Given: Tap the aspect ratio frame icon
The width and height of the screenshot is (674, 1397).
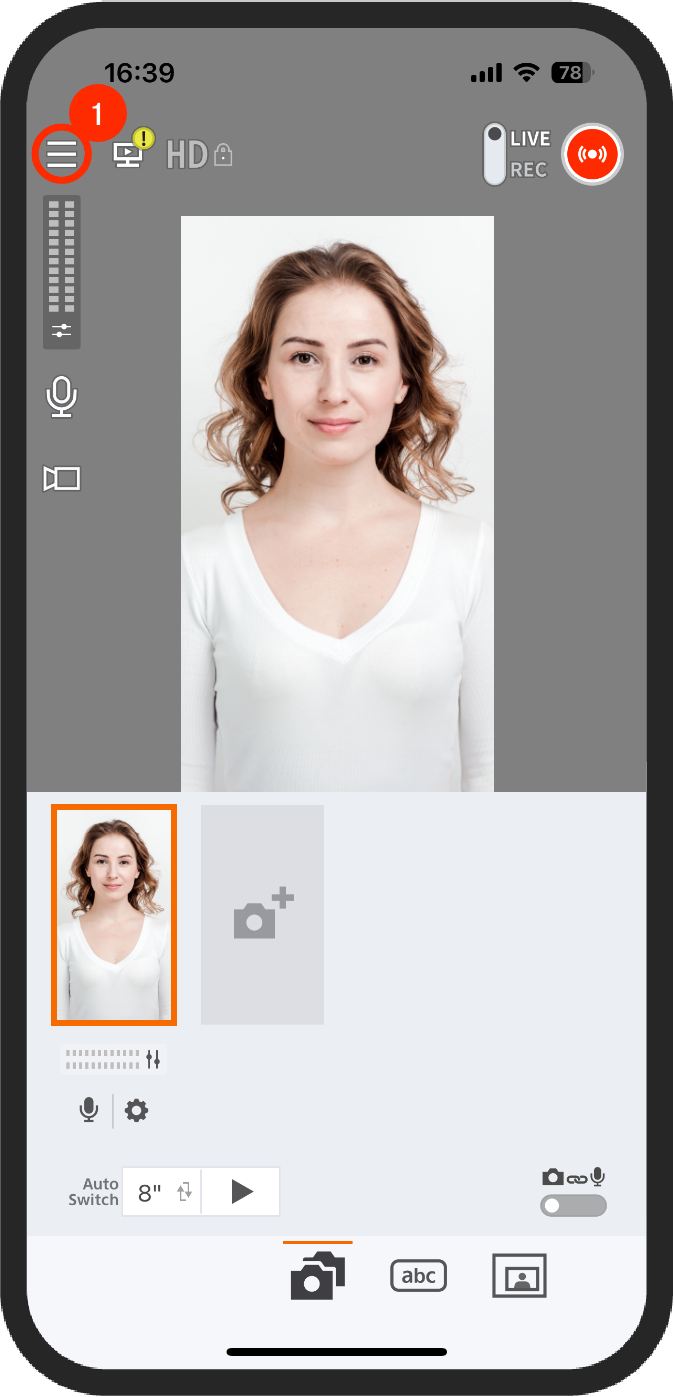Looking at the screenshot, I should (x=62, y=479).
